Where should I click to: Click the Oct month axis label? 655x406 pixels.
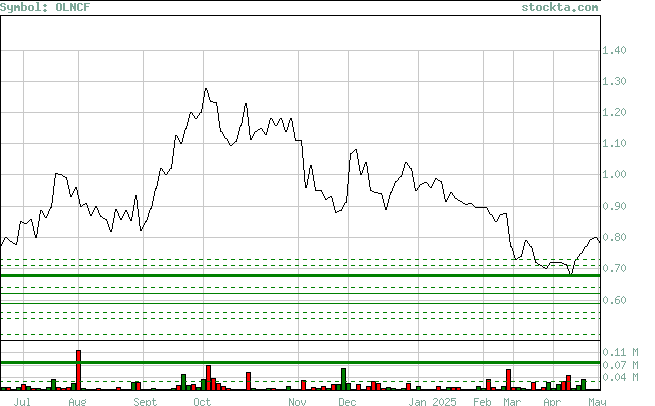point(202,401)
